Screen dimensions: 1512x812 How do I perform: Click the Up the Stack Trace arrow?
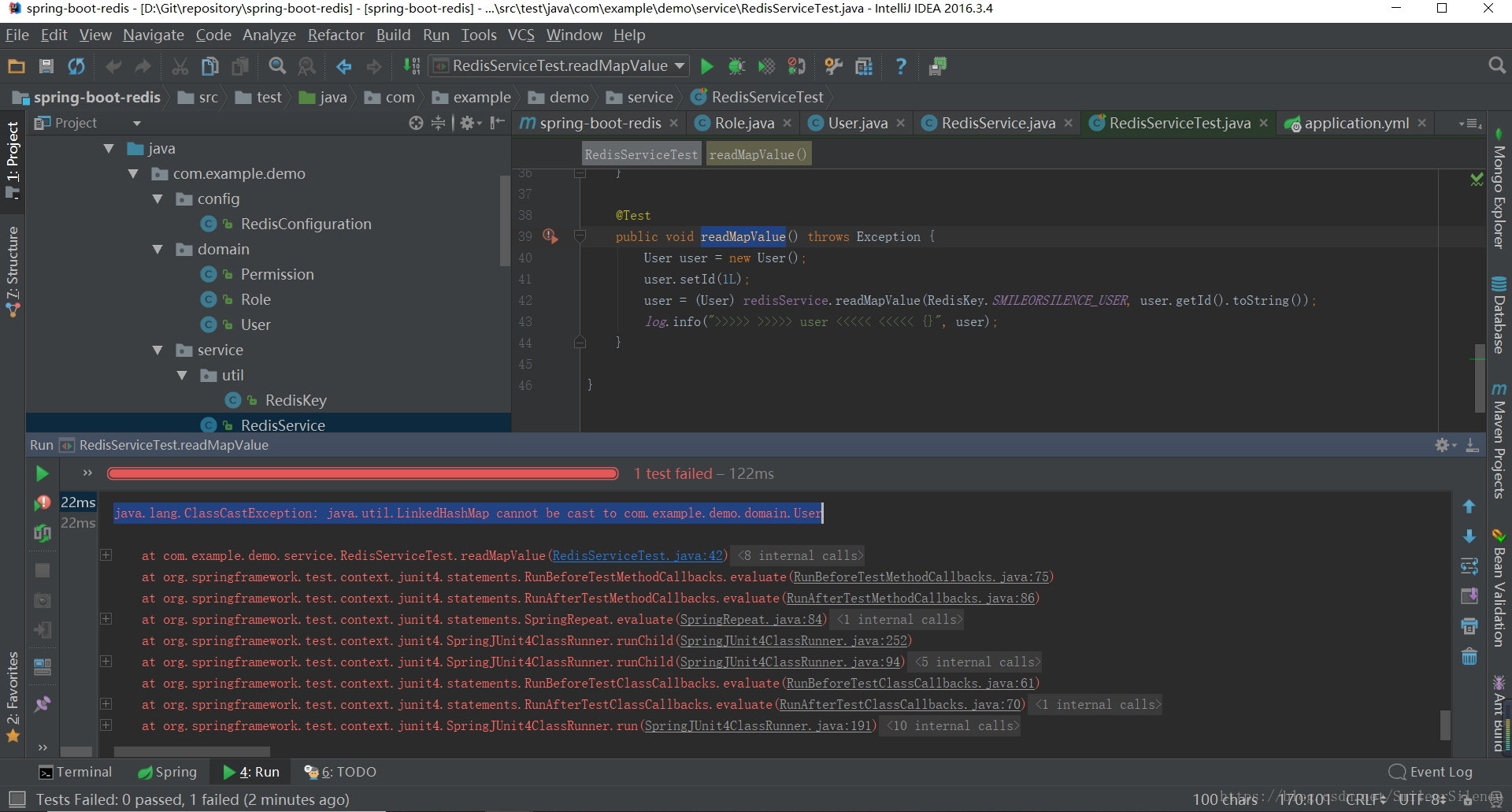pyautogui.click(x=1469, y=506)
